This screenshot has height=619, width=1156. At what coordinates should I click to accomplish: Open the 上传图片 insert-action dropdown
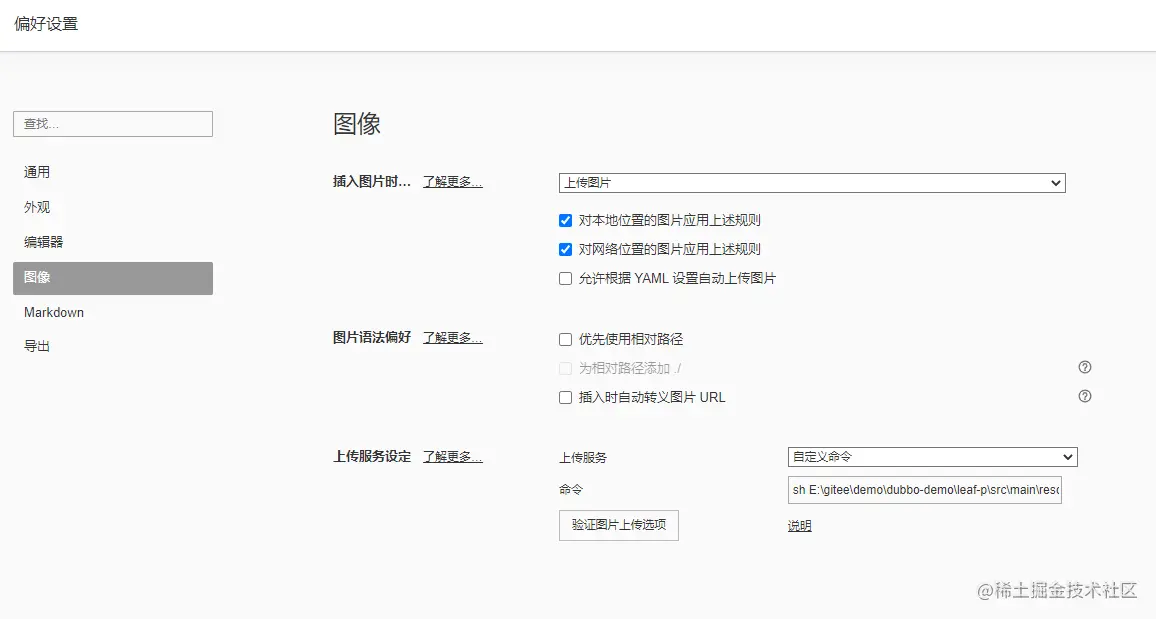[x=812, y=183]
